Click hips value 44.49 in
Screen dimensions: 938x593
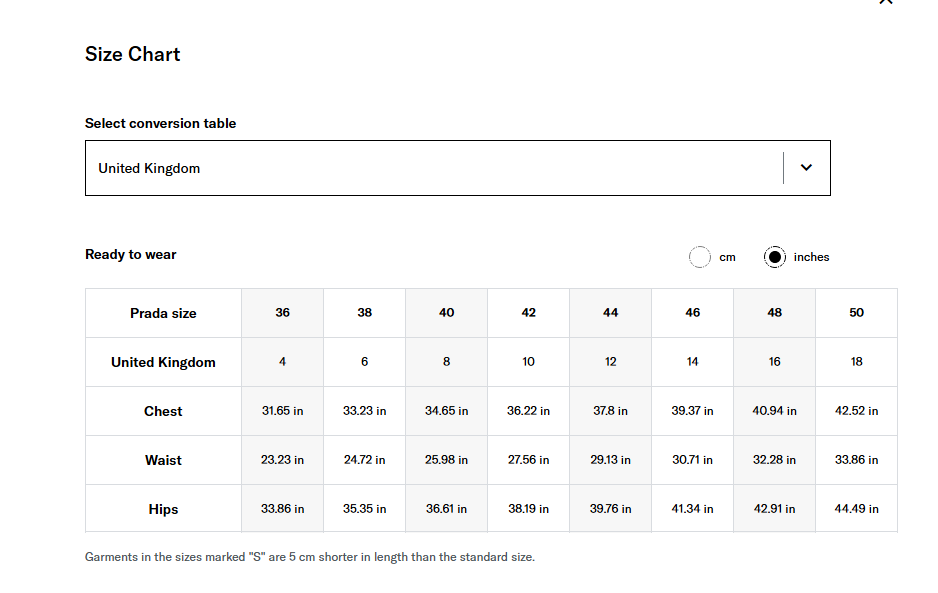[x=857, y=509]
